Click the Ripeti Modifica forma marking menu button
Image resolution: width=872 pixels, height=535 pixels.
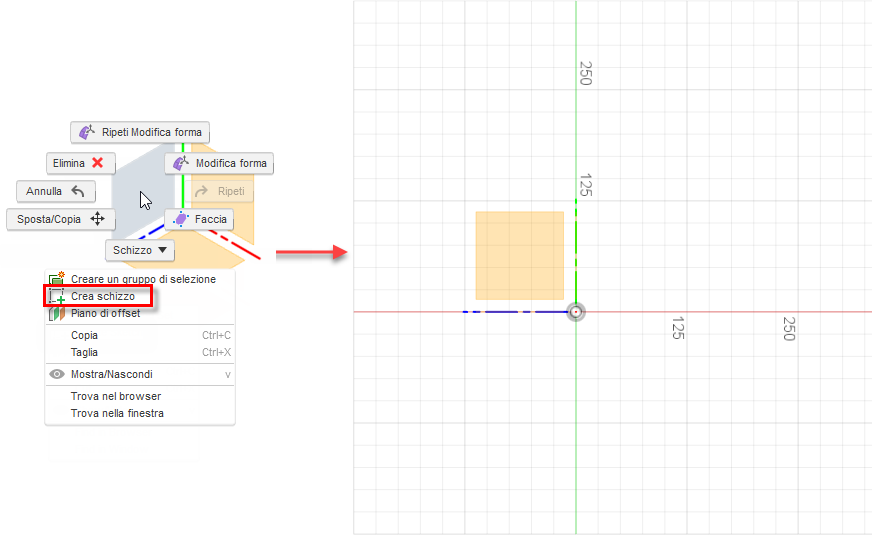pos(140,132)
